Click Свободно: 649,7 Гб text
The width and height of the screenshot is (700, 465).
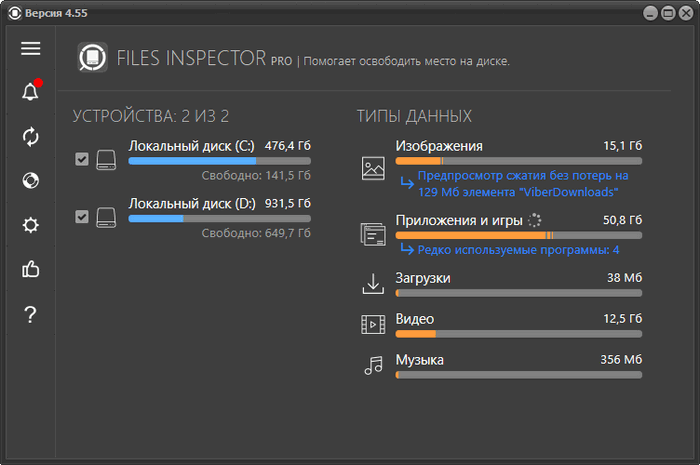click(x=256, y=233)
